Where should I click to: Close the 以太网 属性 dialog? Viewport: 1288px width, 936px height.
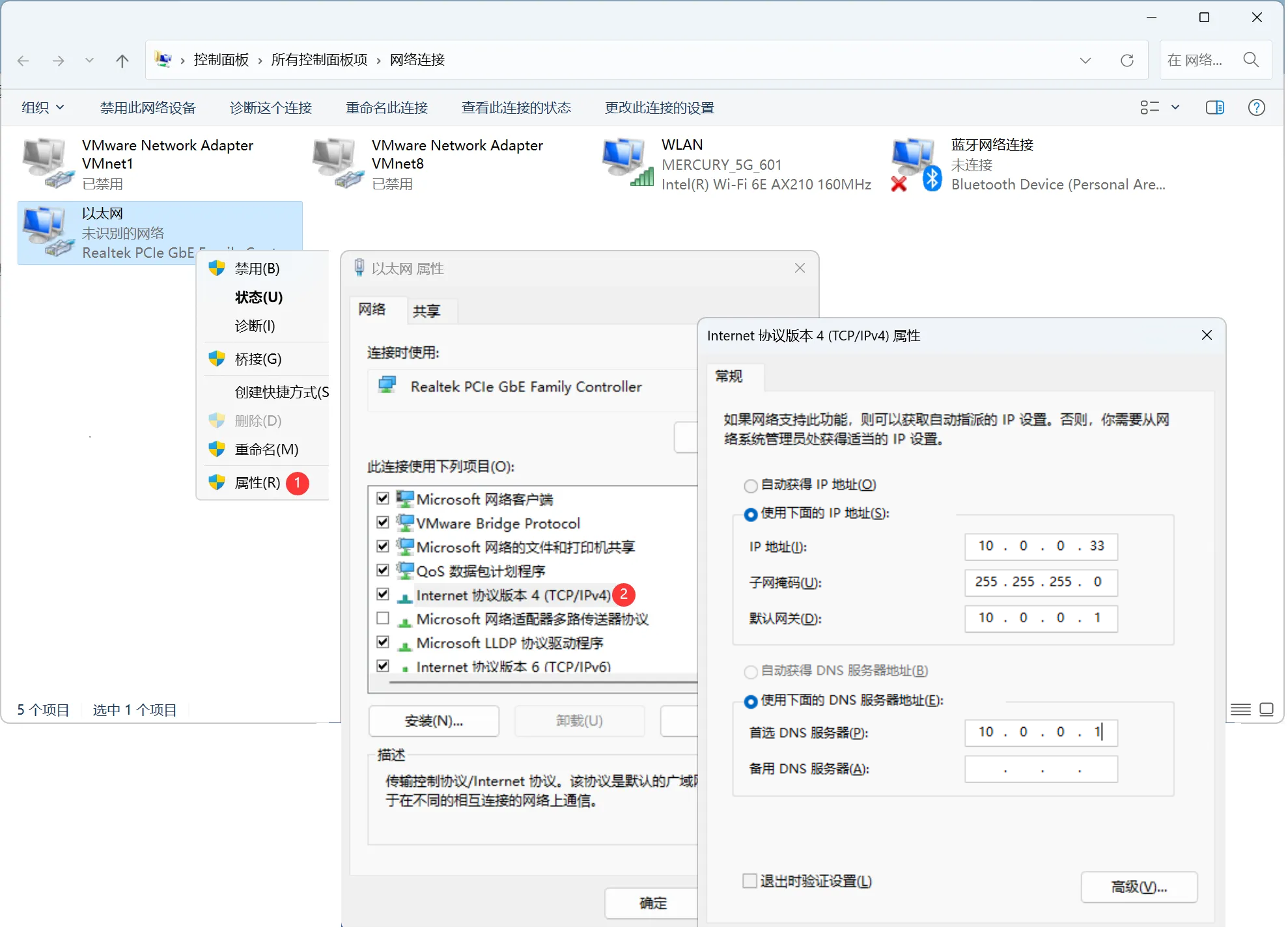800,268
